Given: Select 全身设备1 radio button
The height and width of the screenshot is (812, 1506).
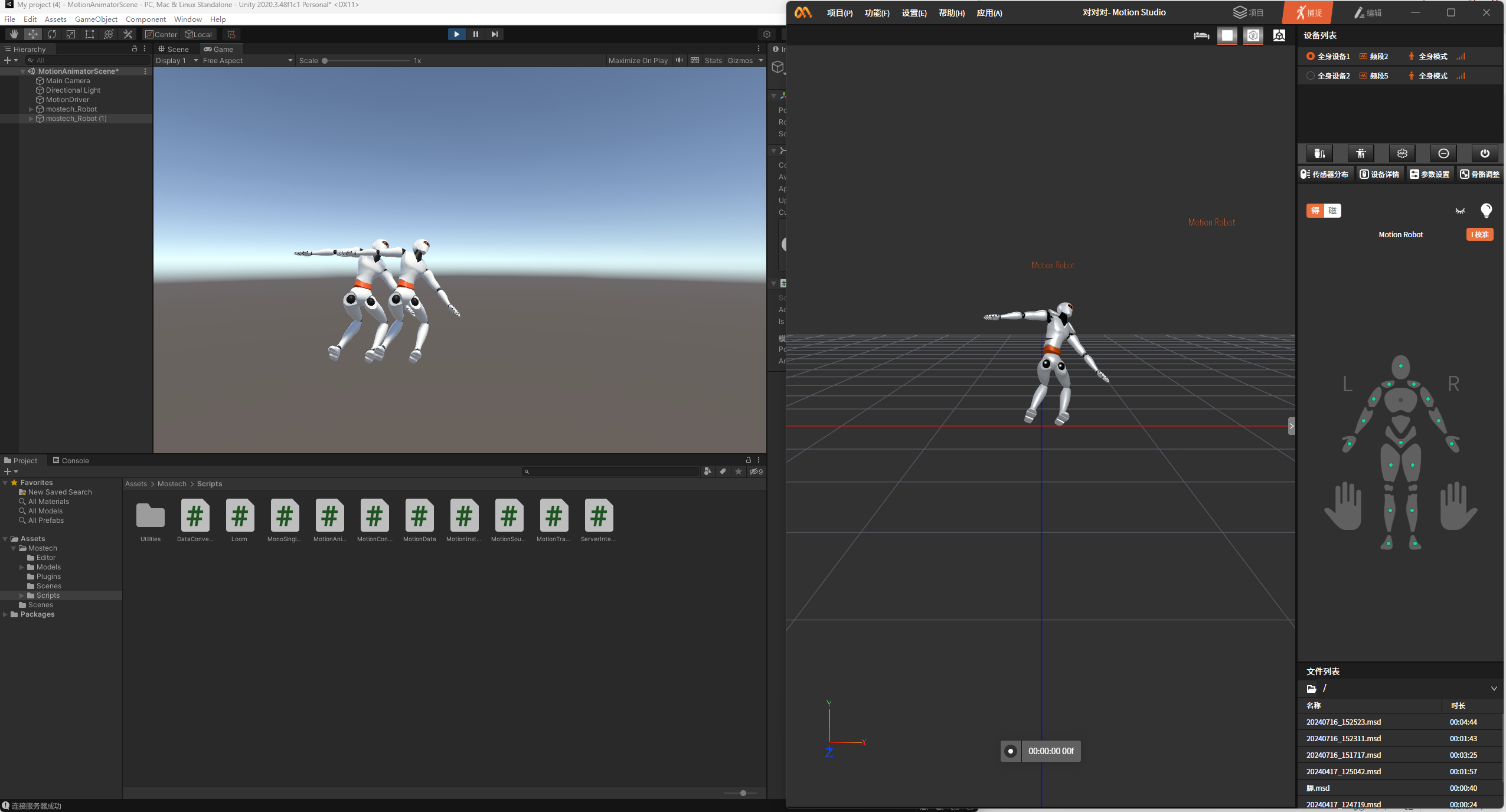Looking at the screenshot, I should (1311, 56).
